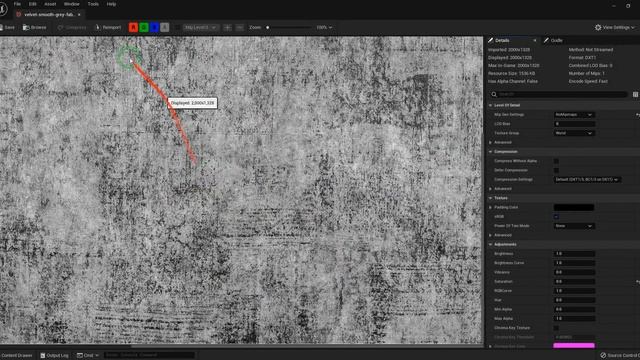The image size is (640, 360).
Task: Click the RGBCurve value field
Action: click(x=574, y=291)
